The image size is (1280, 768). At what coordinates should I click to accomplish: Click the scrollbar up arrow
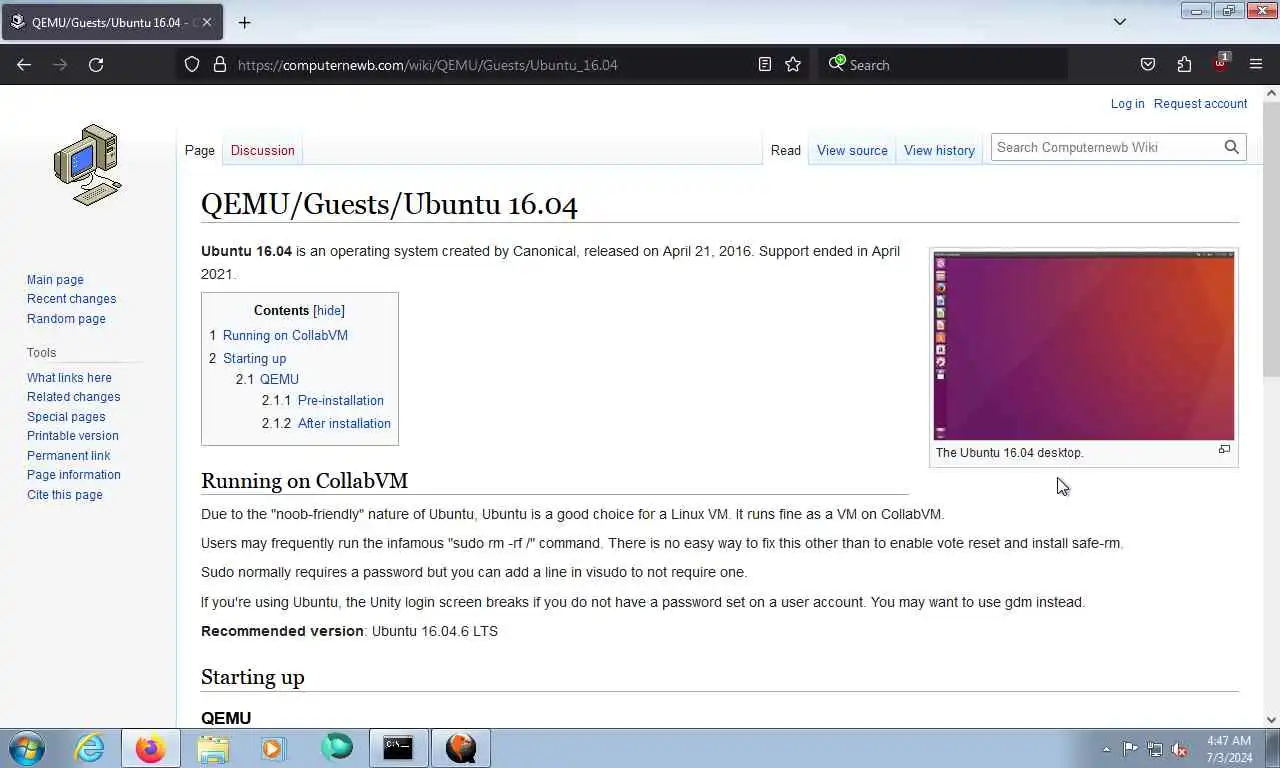tap(1272, 93)
